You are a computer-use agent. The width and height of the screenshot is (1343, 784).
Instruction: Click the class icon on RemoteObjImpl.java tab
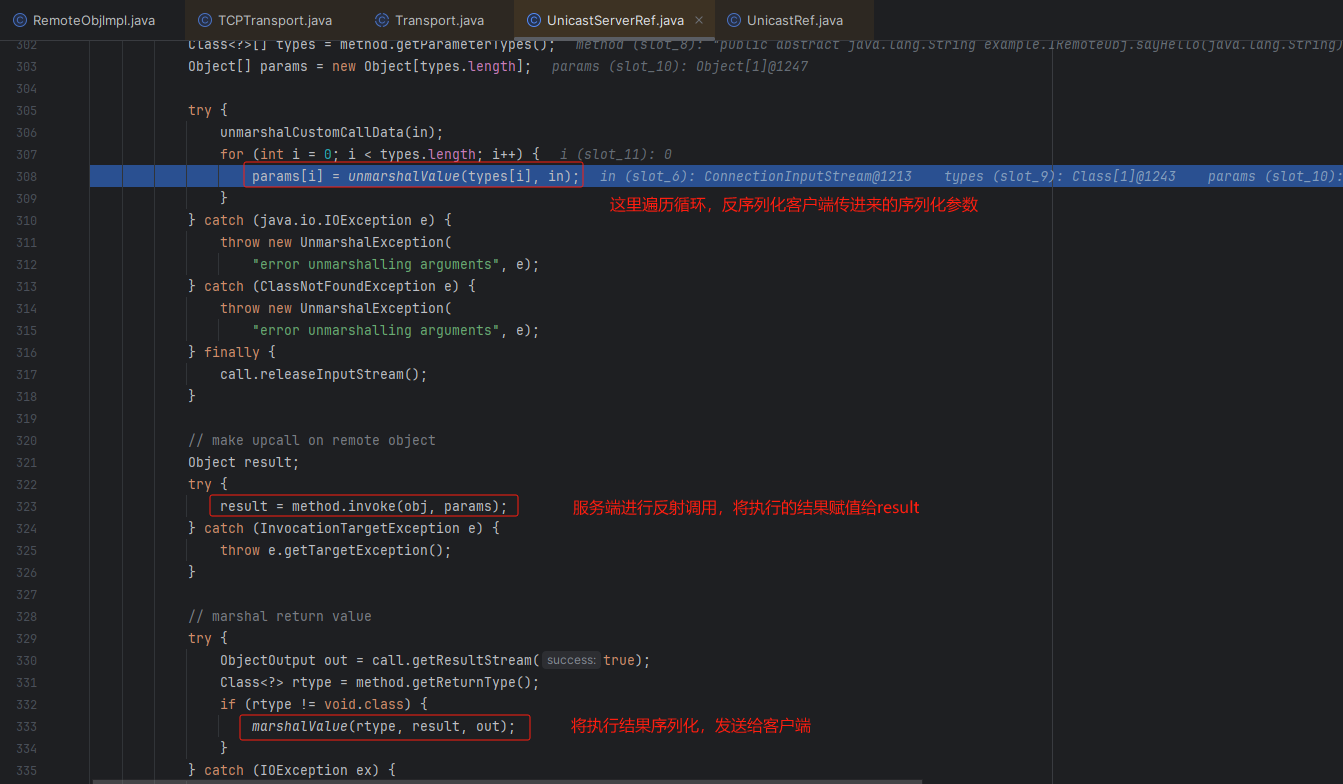click(20, 20)
